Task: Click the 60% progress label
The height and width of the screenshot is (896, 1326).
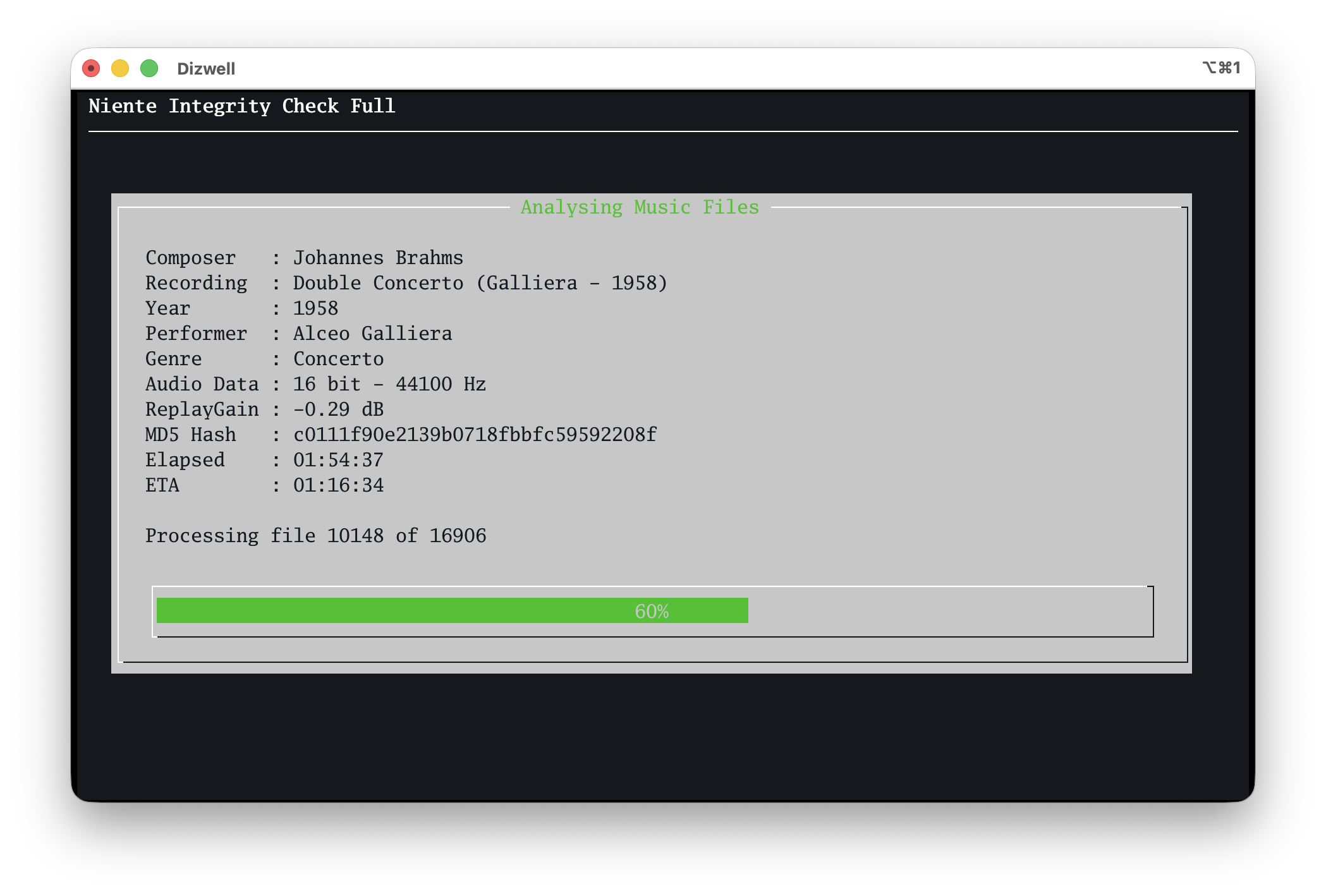Action: pos(652,611)
